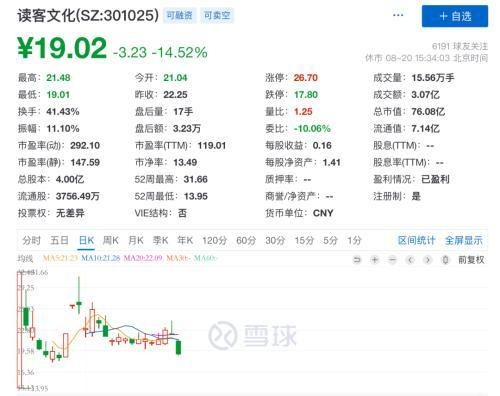Viewport: 500px width, 396px height.
Task: Click the -14.52% change percentage
Action: (180, 53)
